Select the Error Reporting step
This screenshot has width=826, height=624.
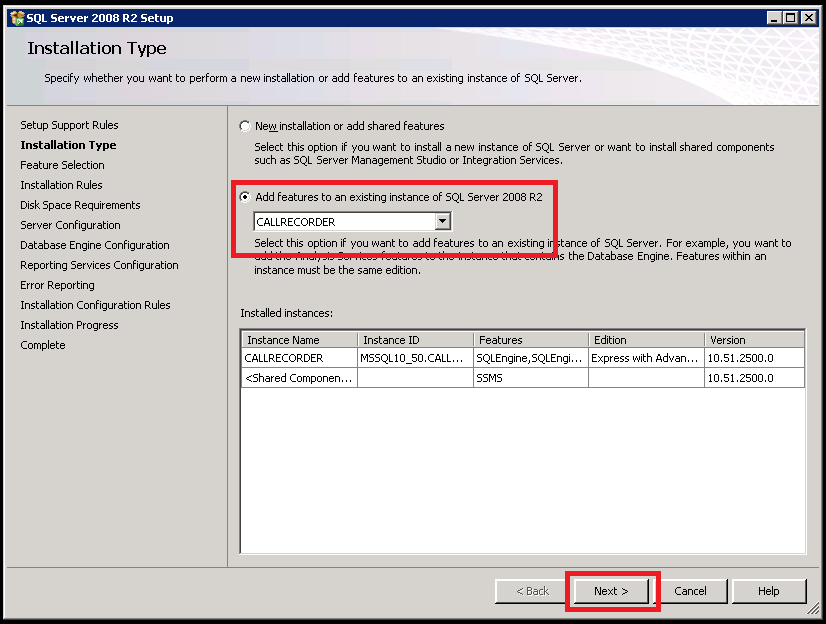55,285
